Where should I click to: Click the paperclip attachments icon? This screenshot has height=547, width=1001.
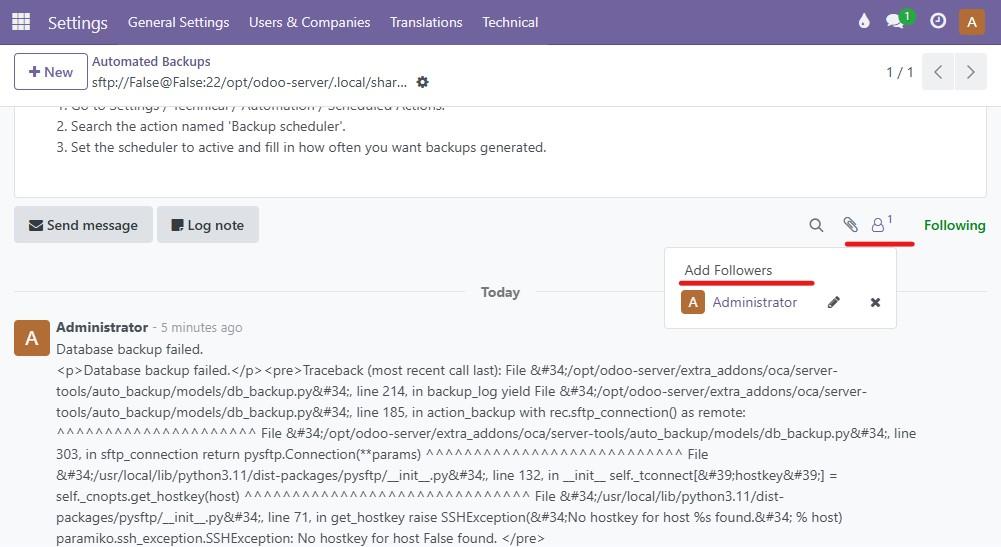pyautogui.click(x=850, y=225)
